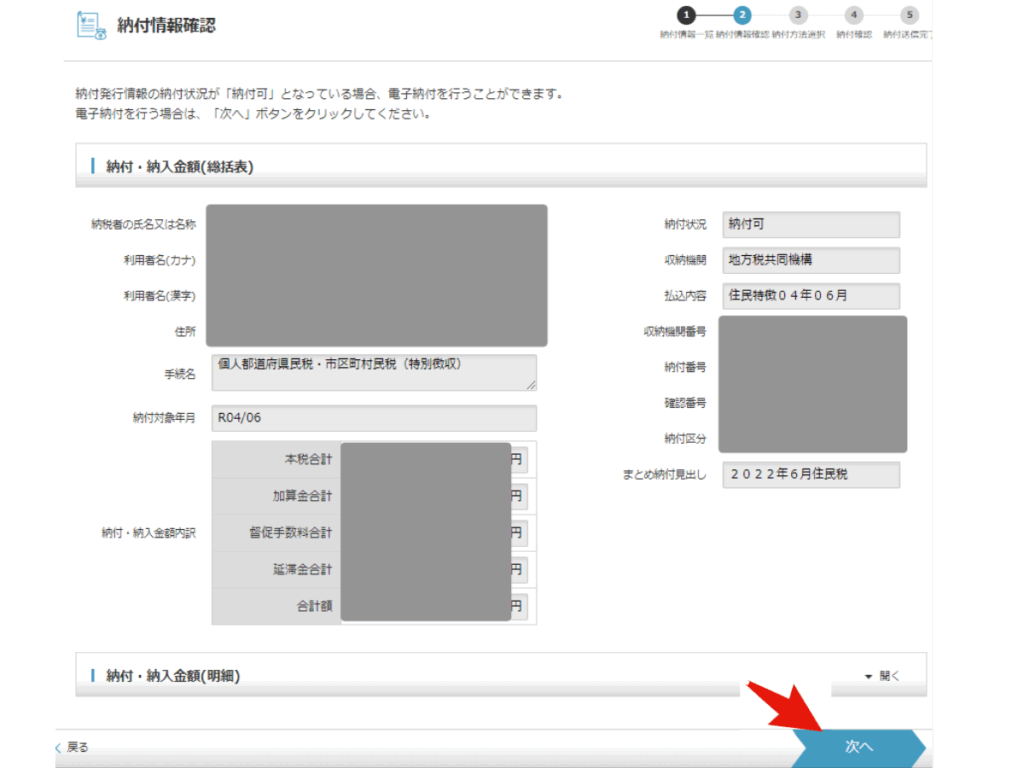Click step 2 circle 納付情報確認
The image size is (1024, 768).
point(741,14)
